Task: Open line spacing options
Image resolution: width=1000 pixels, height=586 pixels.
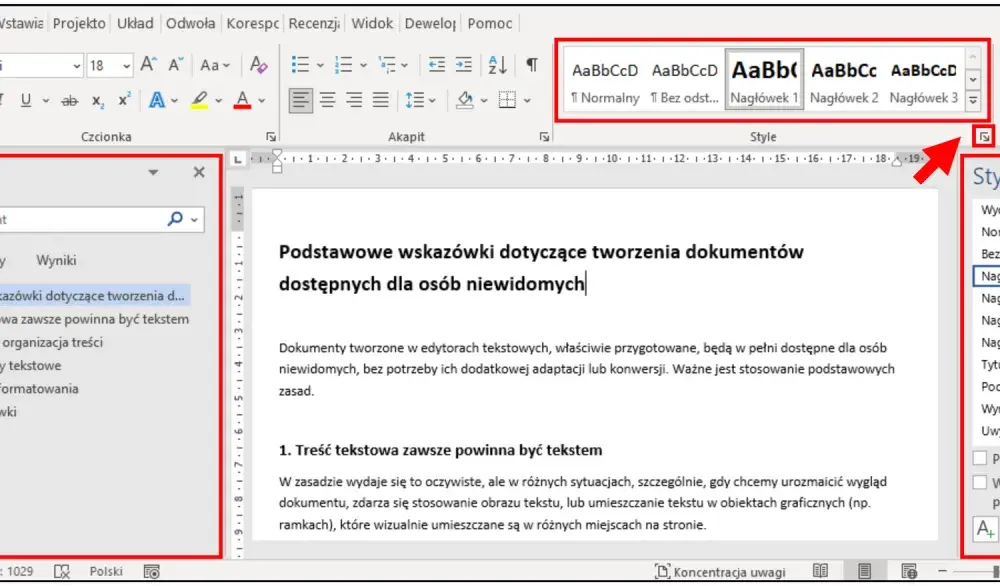Action: click(420, 100)
